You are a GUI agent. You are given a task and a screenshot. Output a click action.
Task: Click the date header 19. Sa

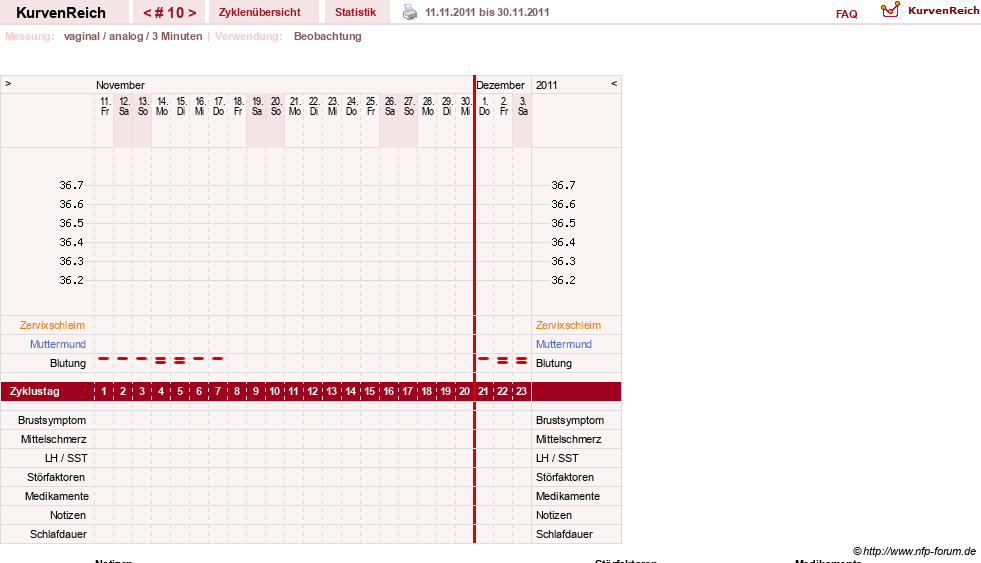pyautogui.click(x=257, y=106)
